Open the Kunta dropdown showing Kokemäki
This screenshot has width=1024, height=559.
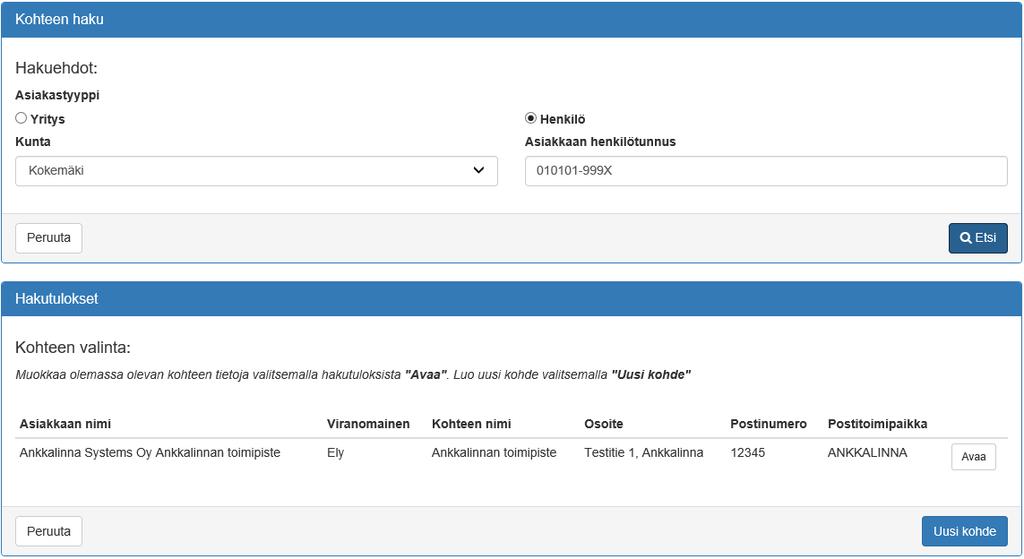click(x=256, y=170)
